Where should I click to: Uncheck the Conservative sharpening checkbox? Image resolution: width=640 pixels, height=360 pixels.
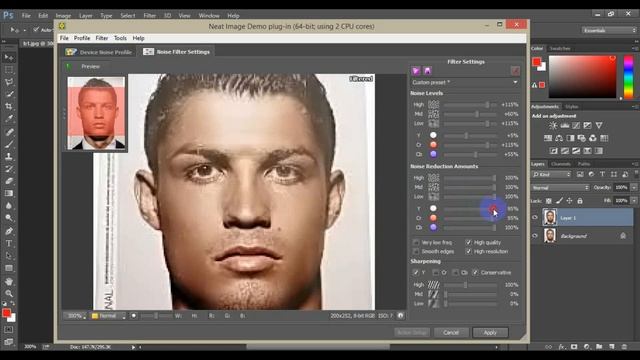pos(475,272)
